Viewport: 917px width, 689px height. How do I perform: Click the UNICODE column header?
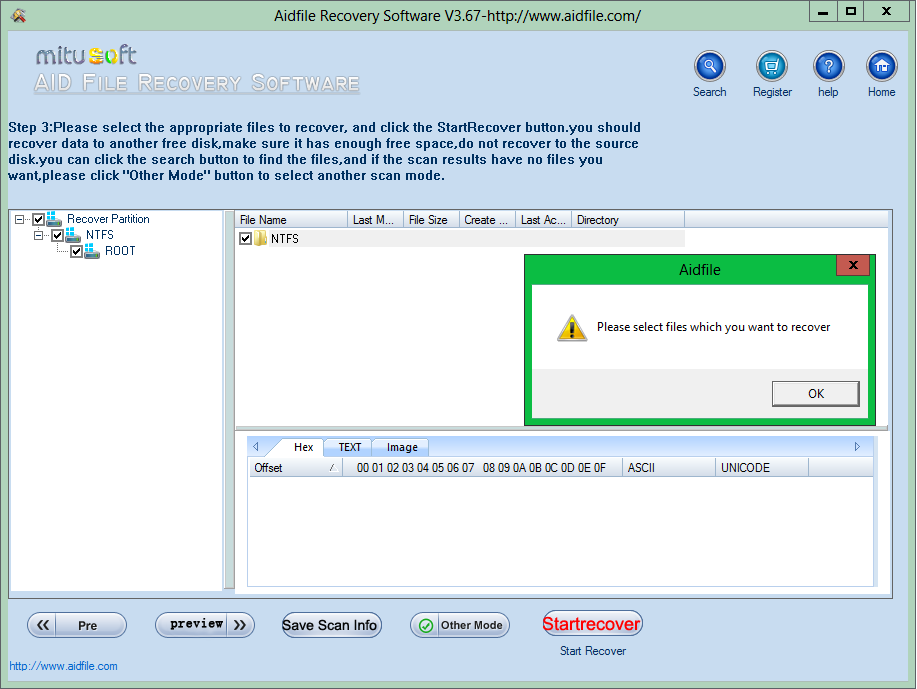[x=762, y=468]
